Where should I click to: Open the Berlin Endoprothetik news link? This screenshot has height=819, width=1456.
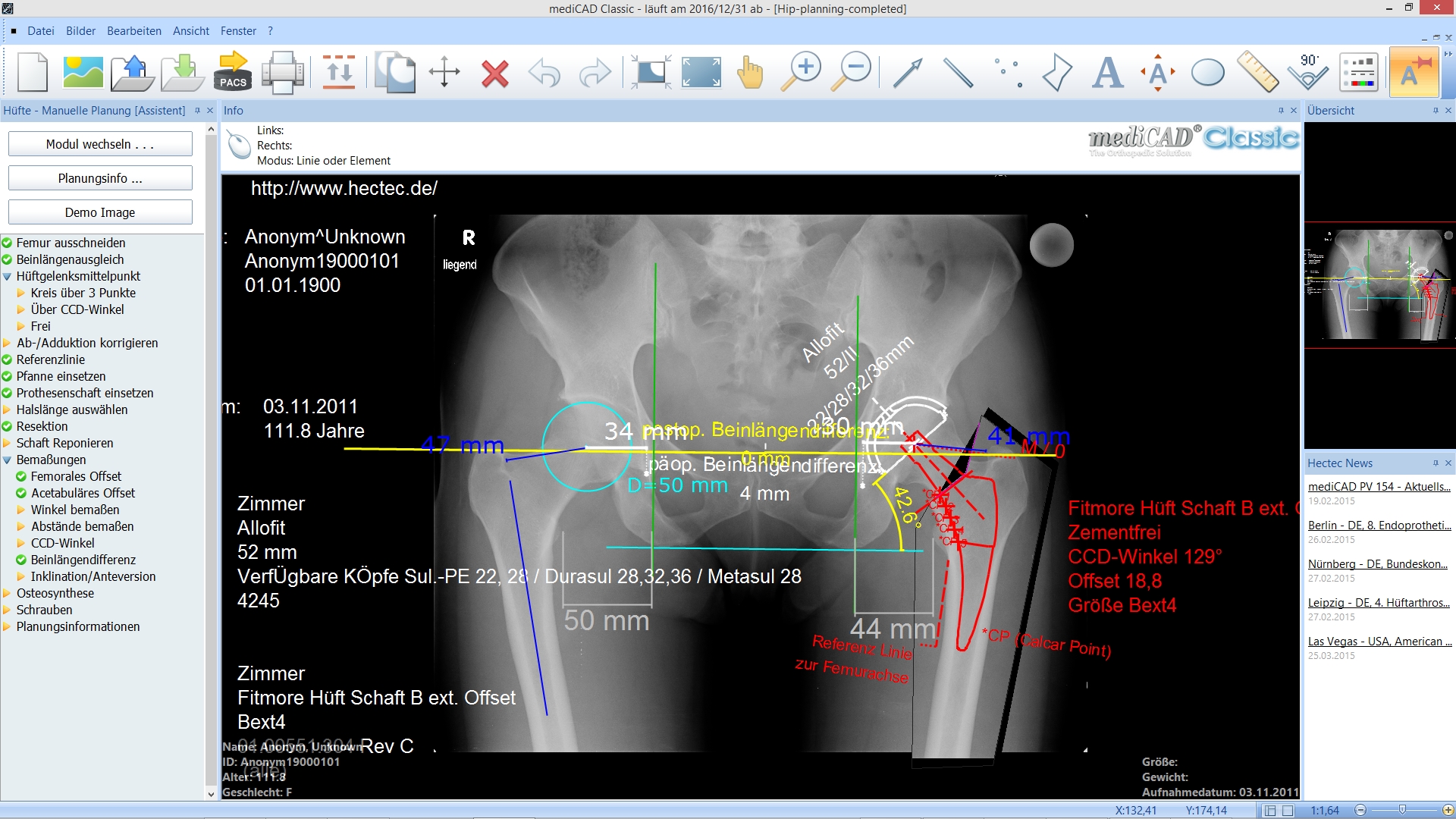coord(1379,526)
